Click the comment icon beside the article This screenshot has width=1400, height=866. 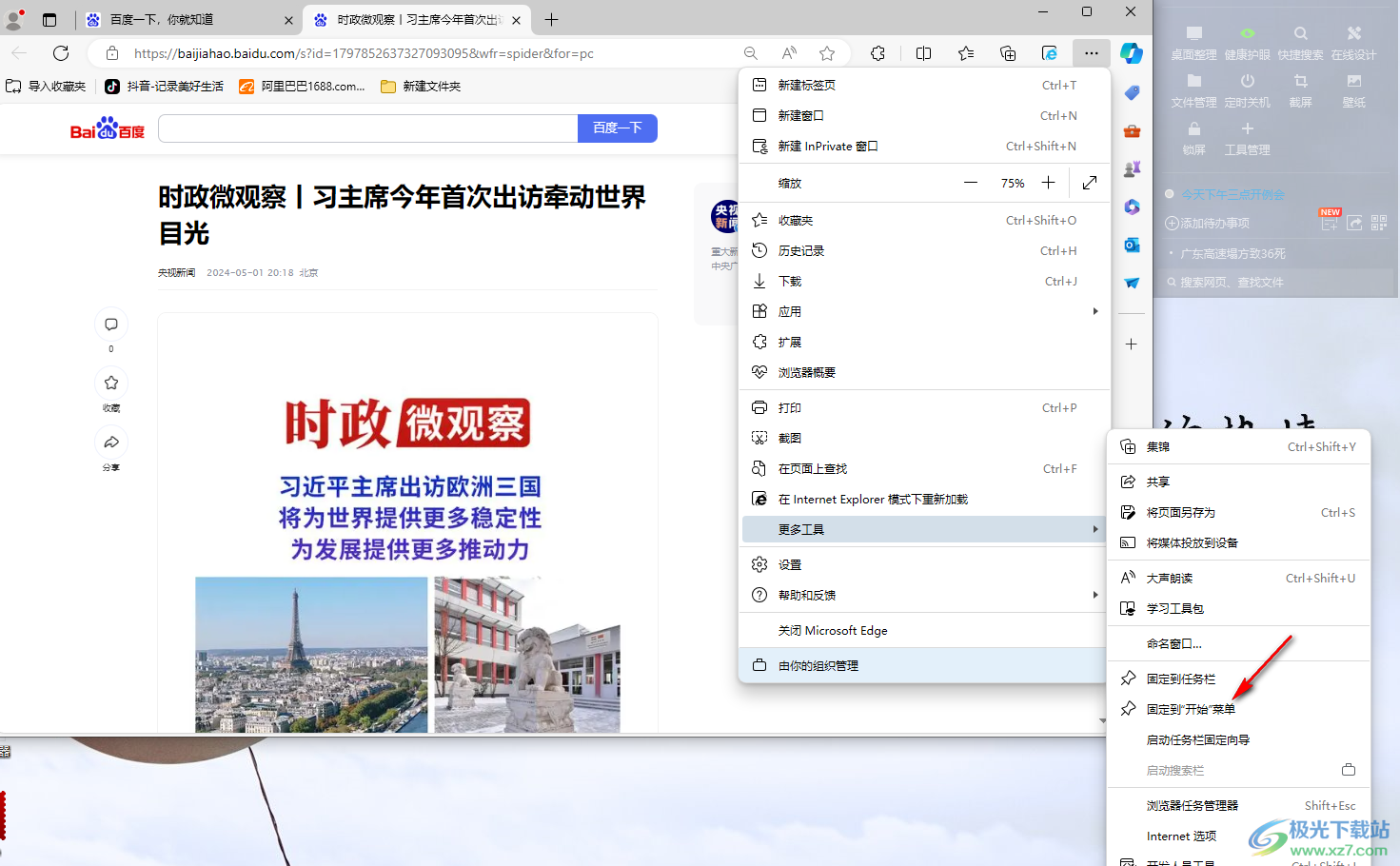pos(111,325)
